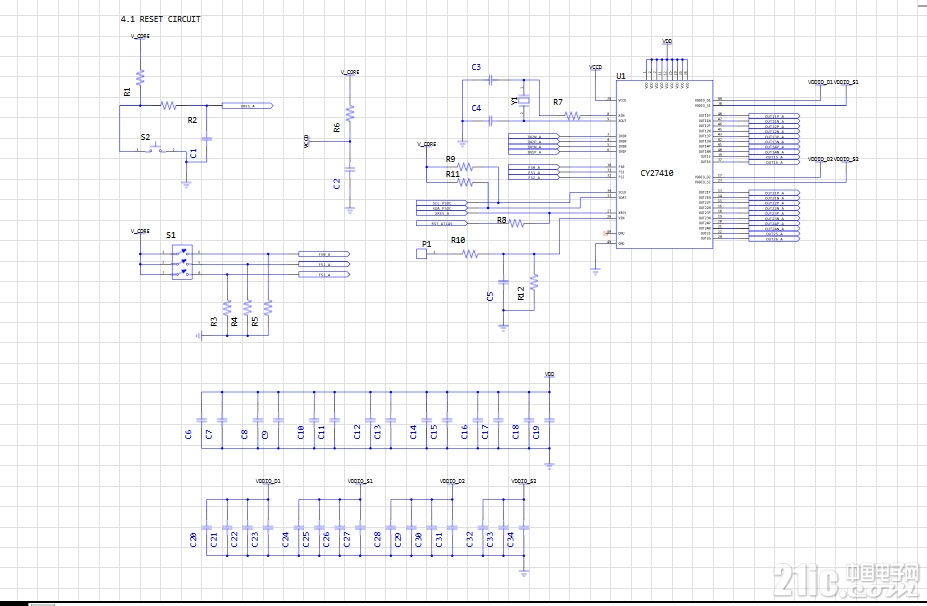Image resolution: width=927 pixels, height=606 pixels.
Task: Click the R2 resistor label
Action: pos(192,120)
